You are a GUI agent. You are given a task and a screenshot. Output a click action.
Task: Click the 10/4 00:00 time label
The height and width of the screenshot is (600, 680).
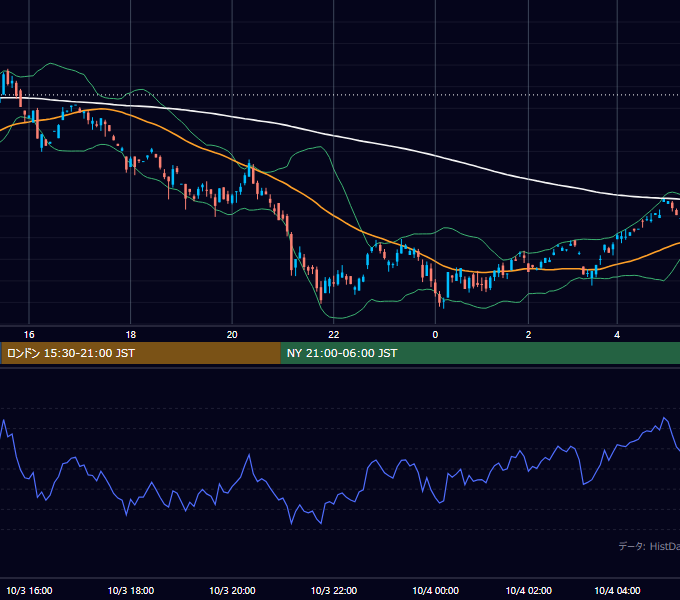coord(435,590)
